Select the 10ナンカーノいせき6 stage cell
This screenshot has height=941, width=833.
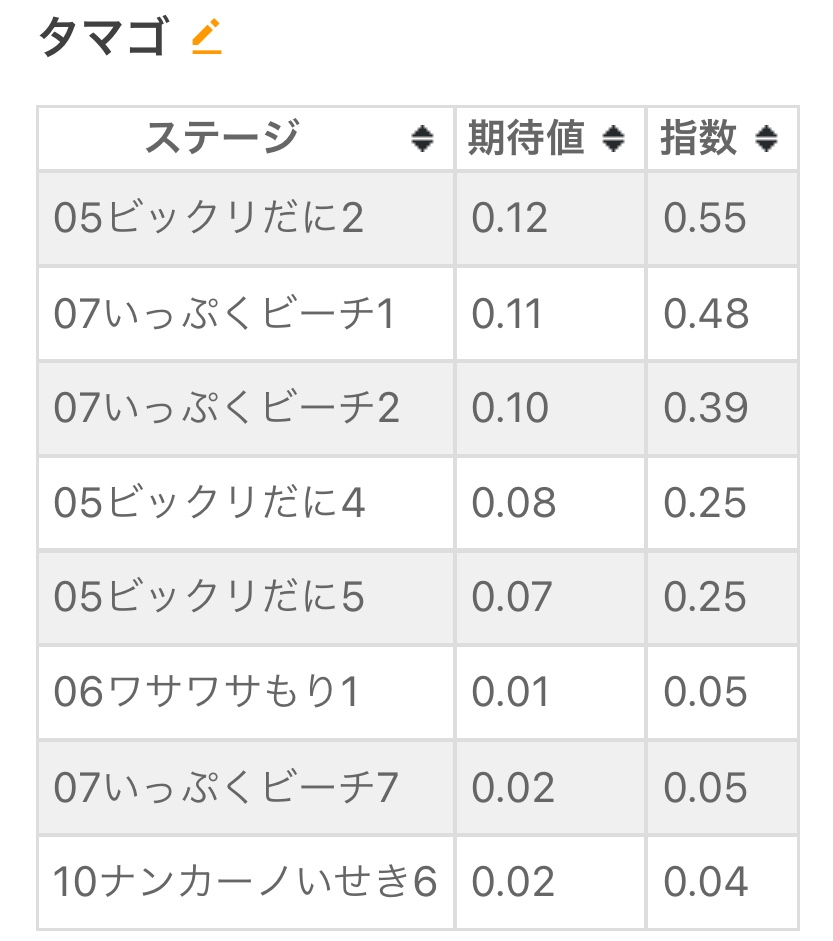[245, 882]
